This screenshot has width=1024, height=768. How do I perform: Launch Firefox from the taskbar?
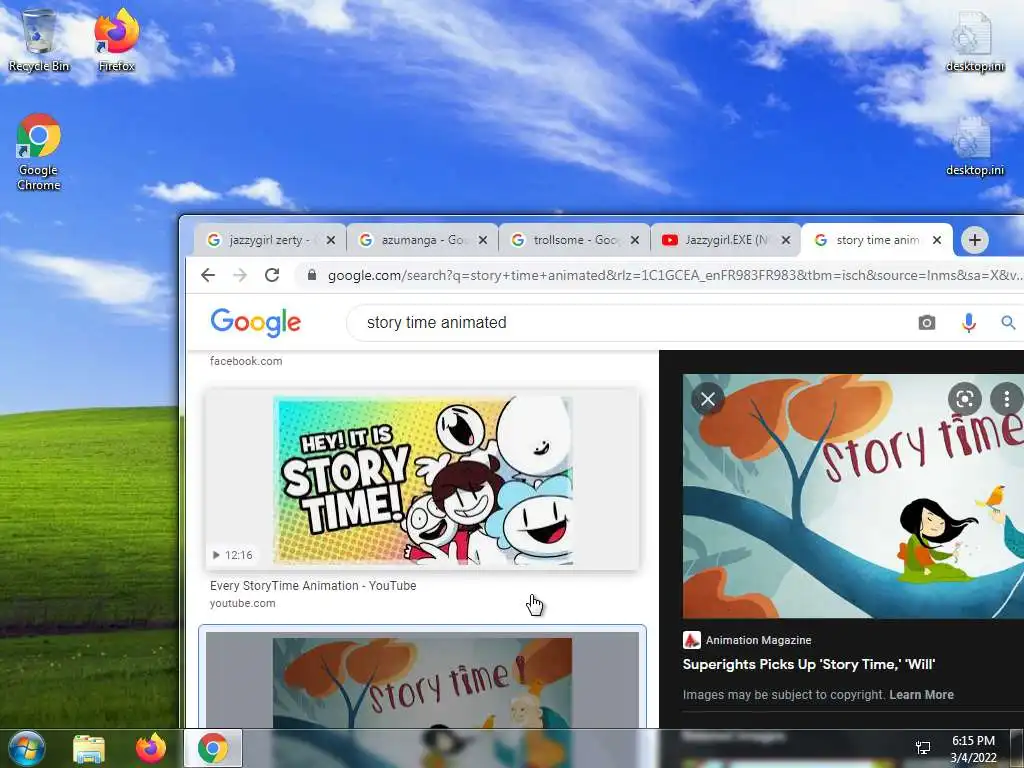151,748
